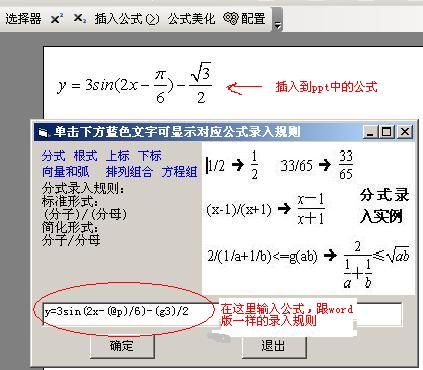Show the 根式 input rules

[86, 156]
